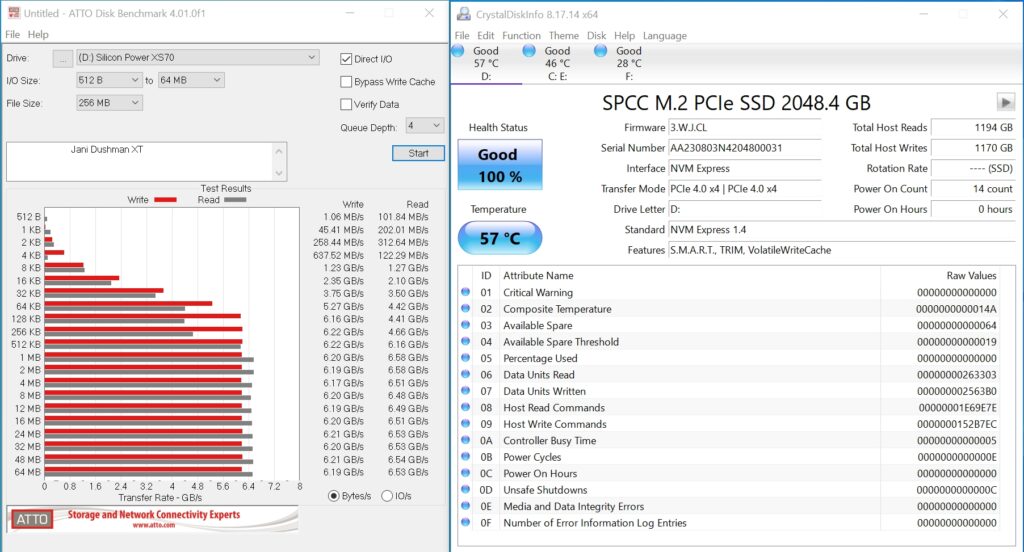Viewport: 1024px width, 552px height.
Task: Click the description box scroll down arrow
Action: 280,173
